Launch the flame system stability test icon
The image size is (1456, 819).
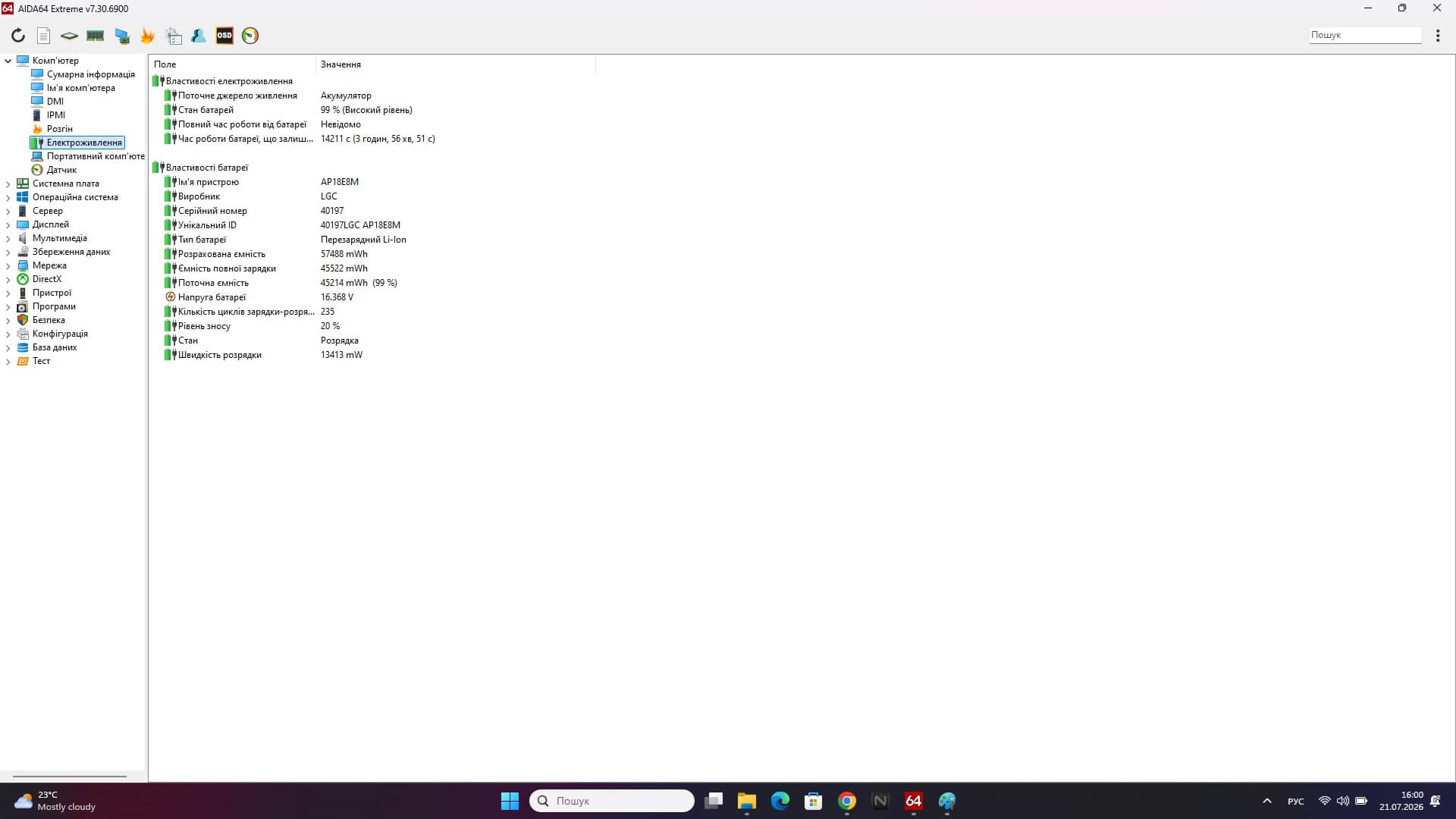pyautogui.click(x=147, y=36)
